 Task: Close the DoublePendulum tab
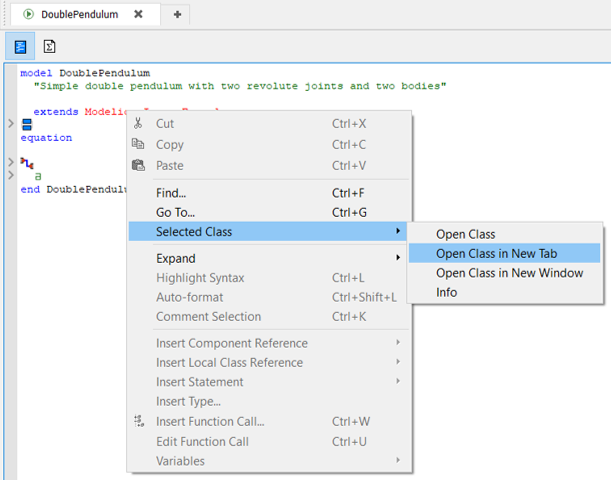pos(138,14)
